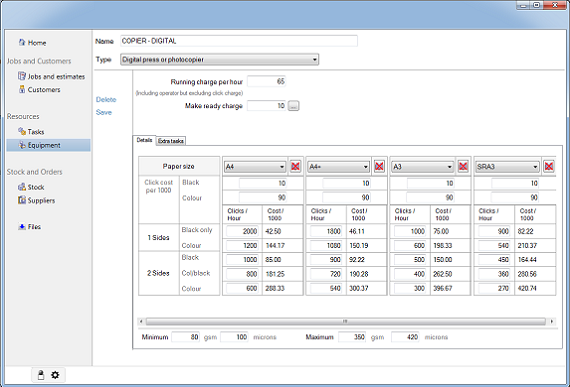
Task: Go to Home in sidebar
Action: tap(37, 43)
